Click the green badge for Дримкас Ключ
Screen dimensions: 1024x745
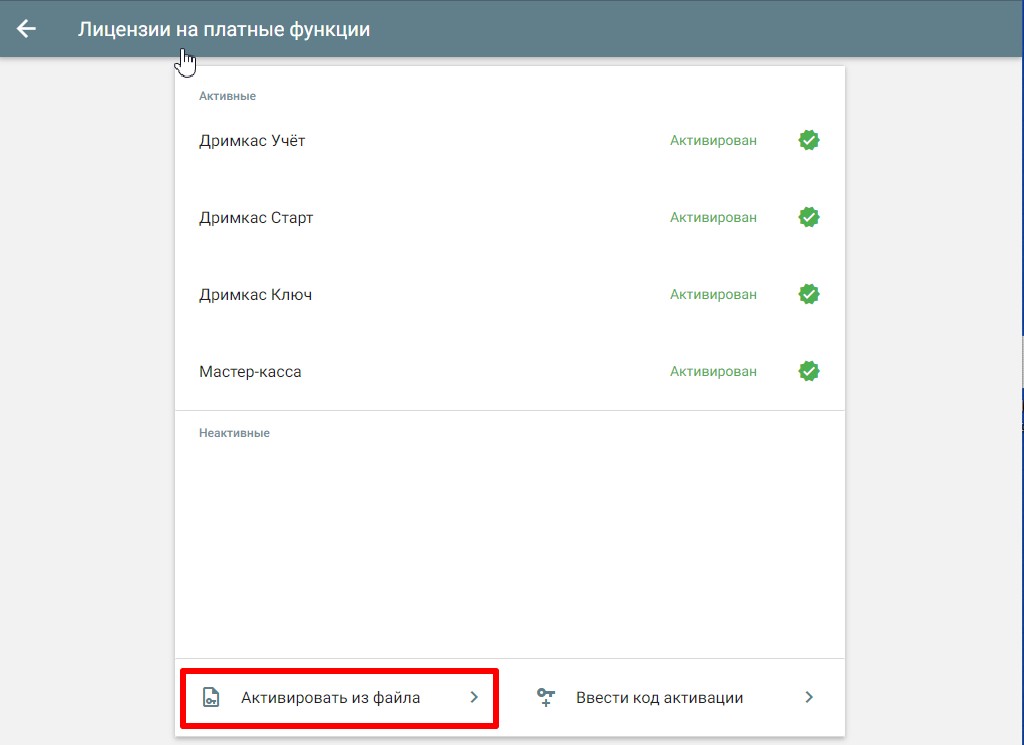[809, 294]
